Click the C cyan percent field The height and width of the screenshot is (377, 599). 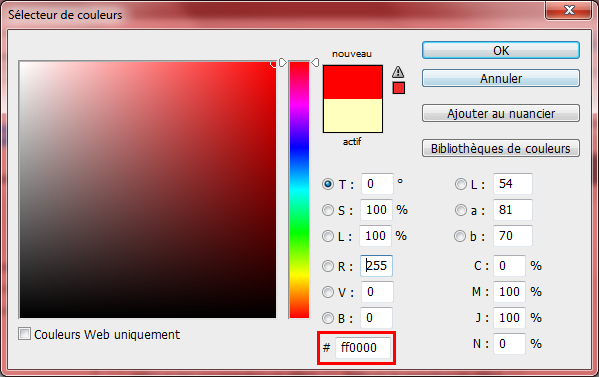(x=509, y=266)
